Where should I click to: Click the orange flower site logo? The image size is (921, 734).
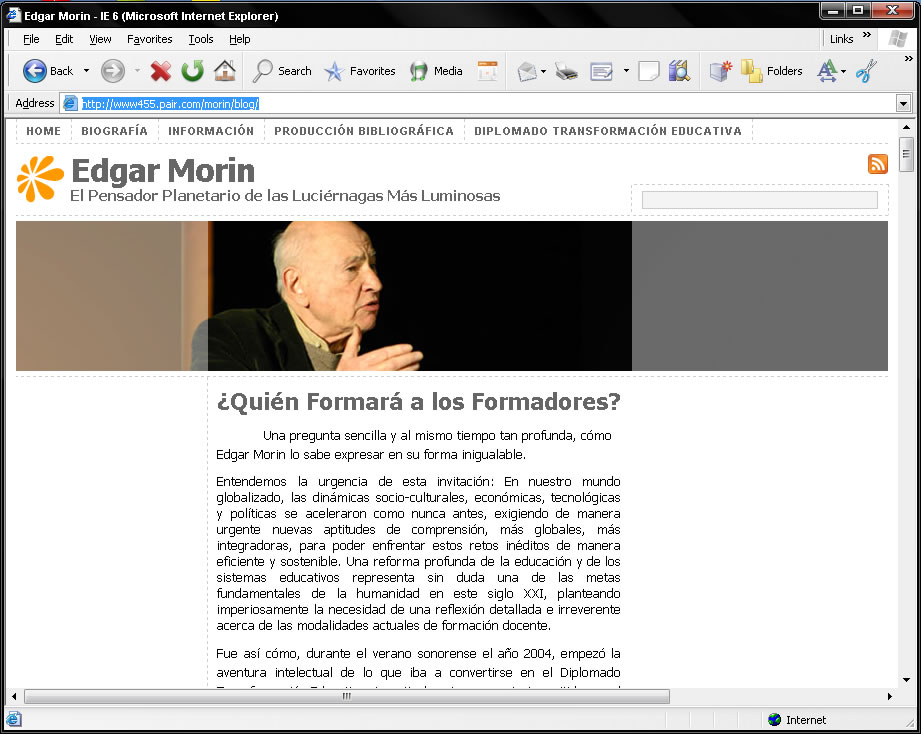40,179
